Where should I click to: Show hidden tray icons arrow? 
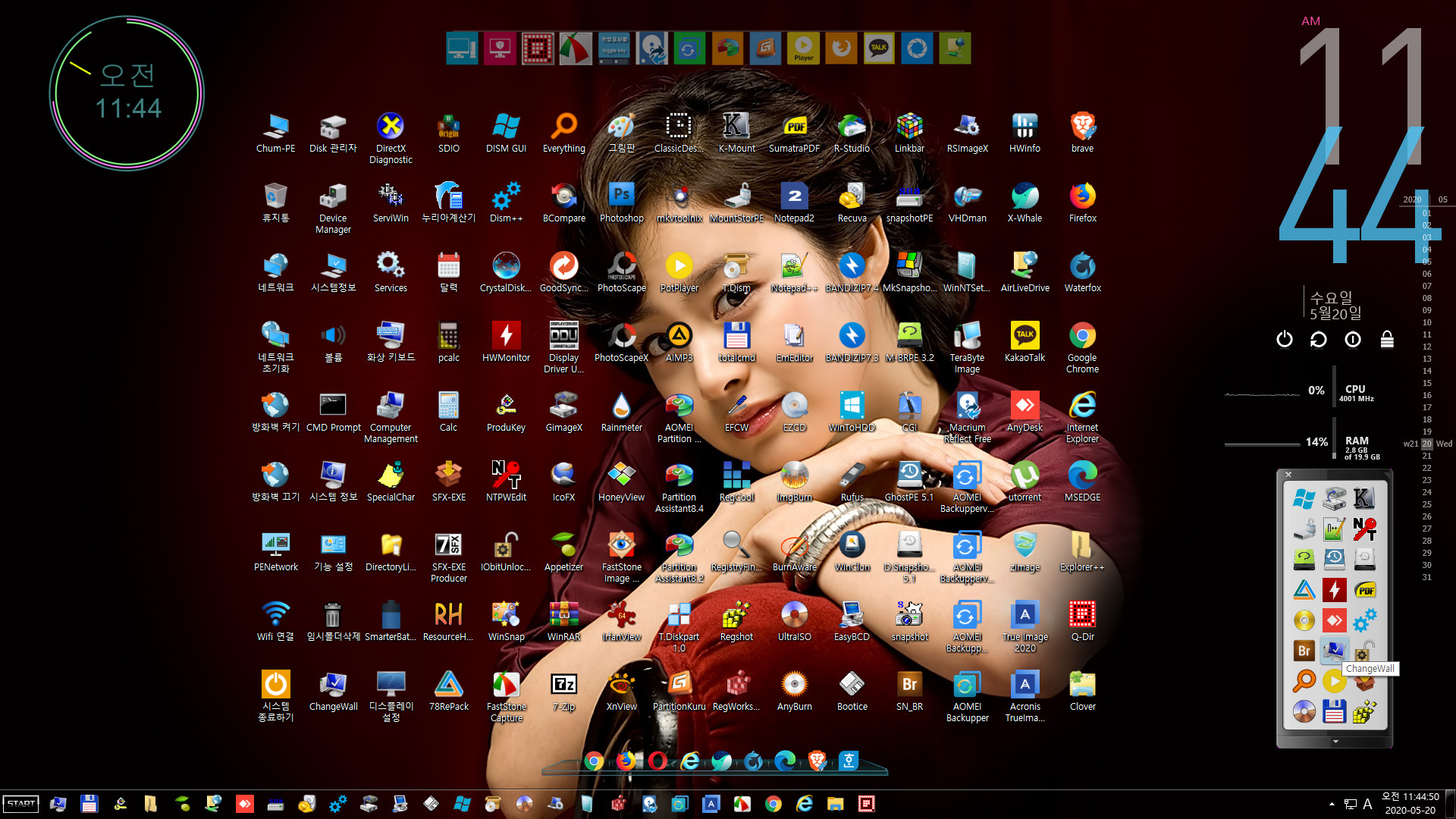(1332, 804)
